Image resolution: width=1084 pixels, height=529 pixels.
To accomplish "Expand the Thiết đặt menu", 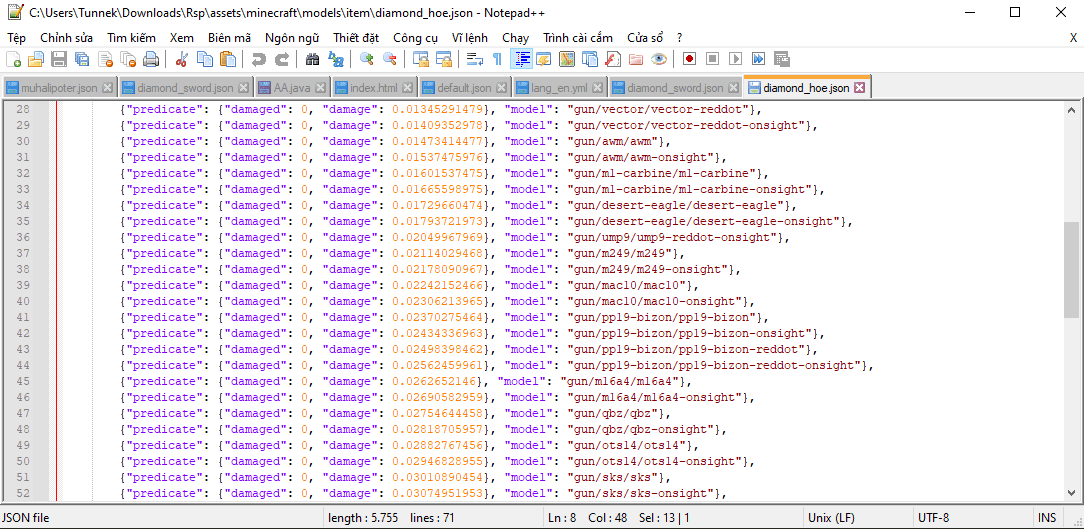I will pos(356,37).
